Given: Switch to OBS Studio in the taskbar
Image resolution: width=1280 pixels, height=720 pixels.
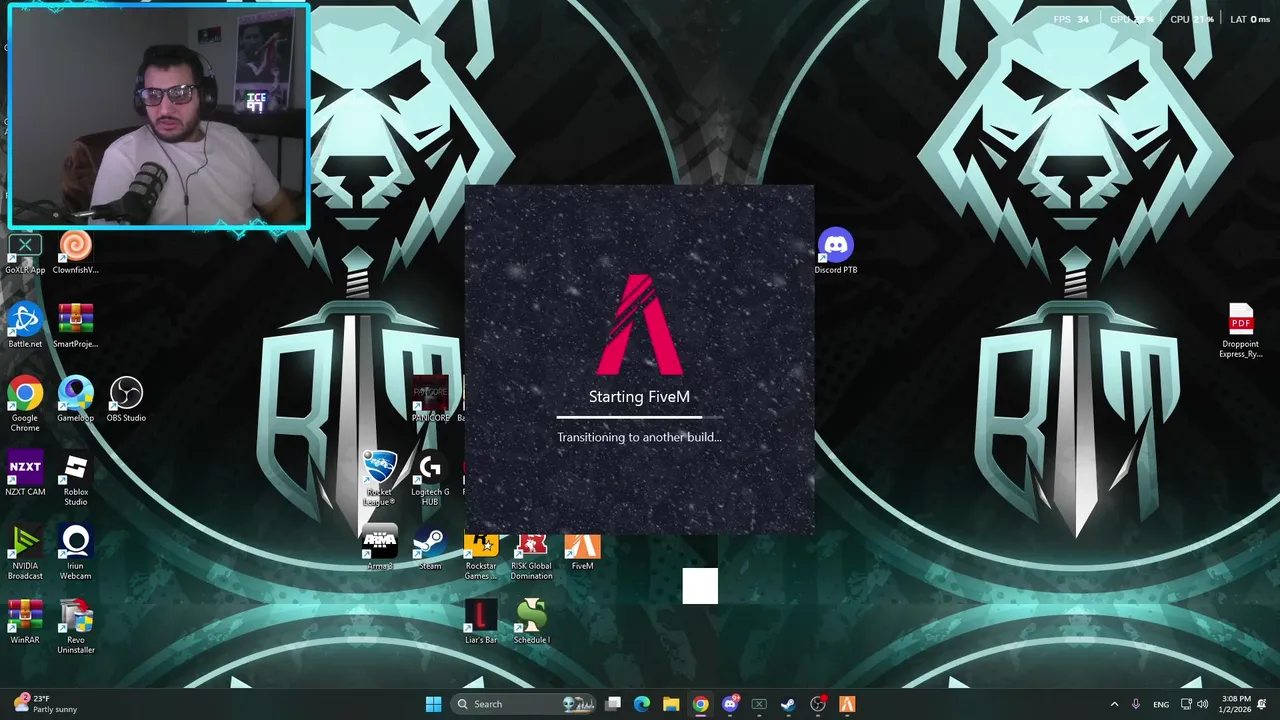Looking at the screenshot, I should click(x=818, y=704).
